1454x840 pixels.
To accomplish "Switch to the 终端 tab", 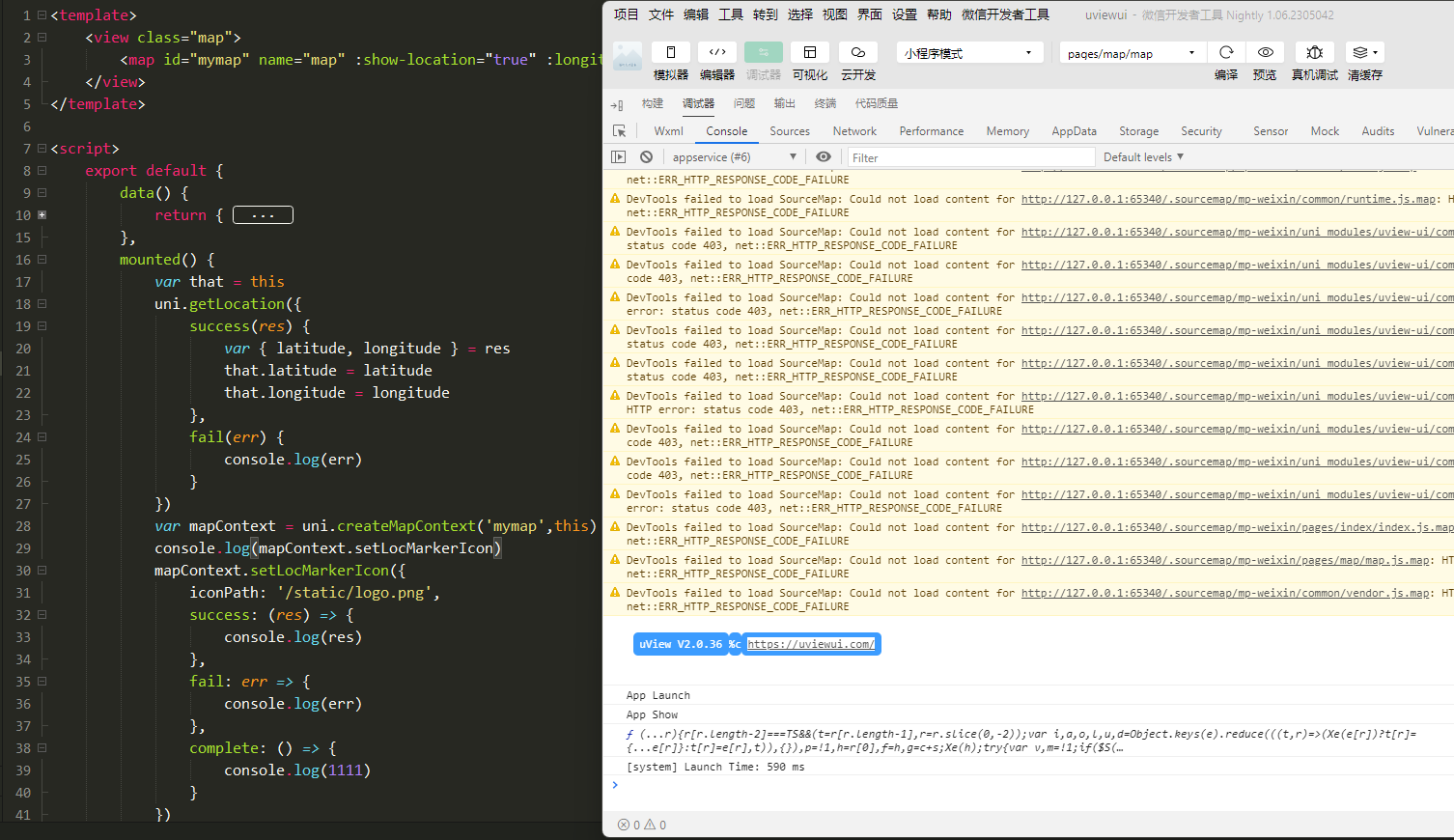I will coord(825,103).
